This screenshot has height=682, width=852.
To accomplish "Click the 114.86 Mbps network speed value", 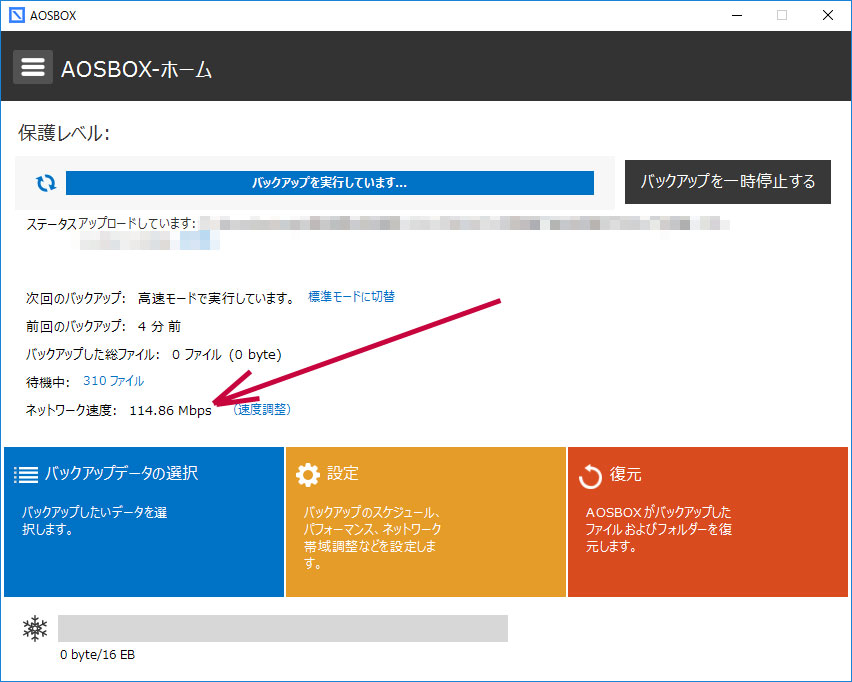I will [171, 410].
